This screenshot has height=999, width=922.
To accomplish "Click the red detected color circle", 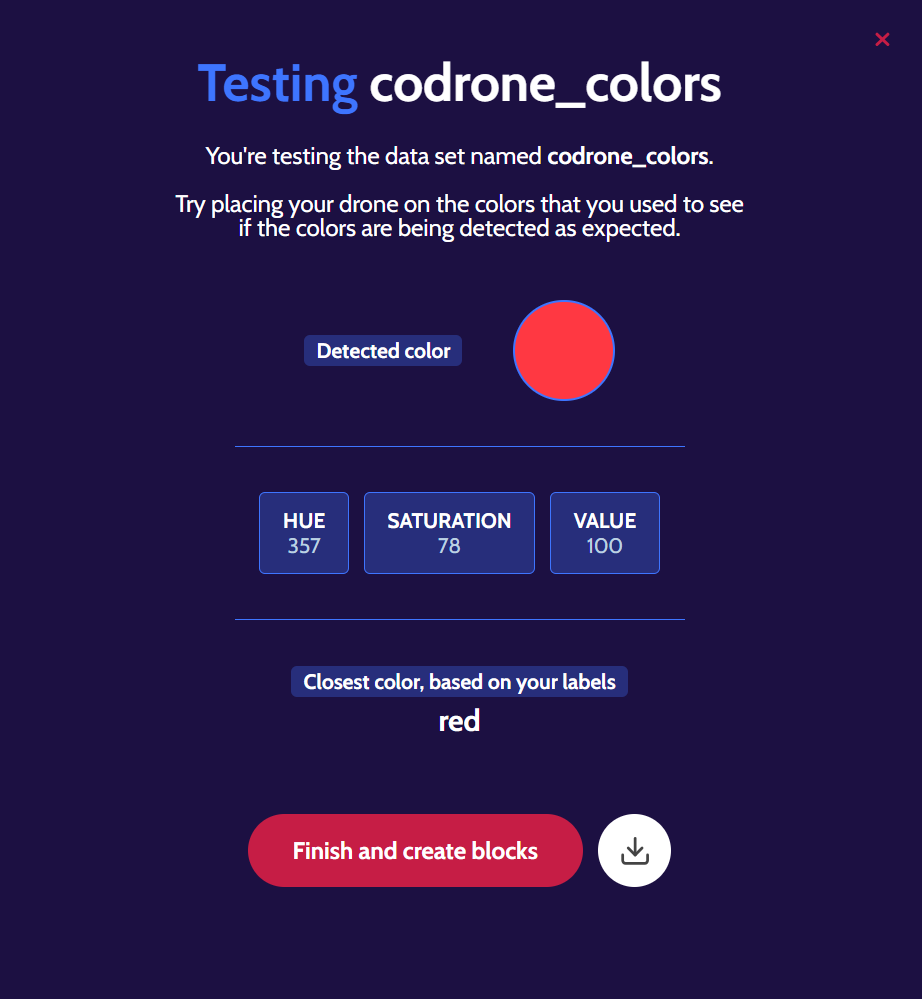I will coord(564,351).
